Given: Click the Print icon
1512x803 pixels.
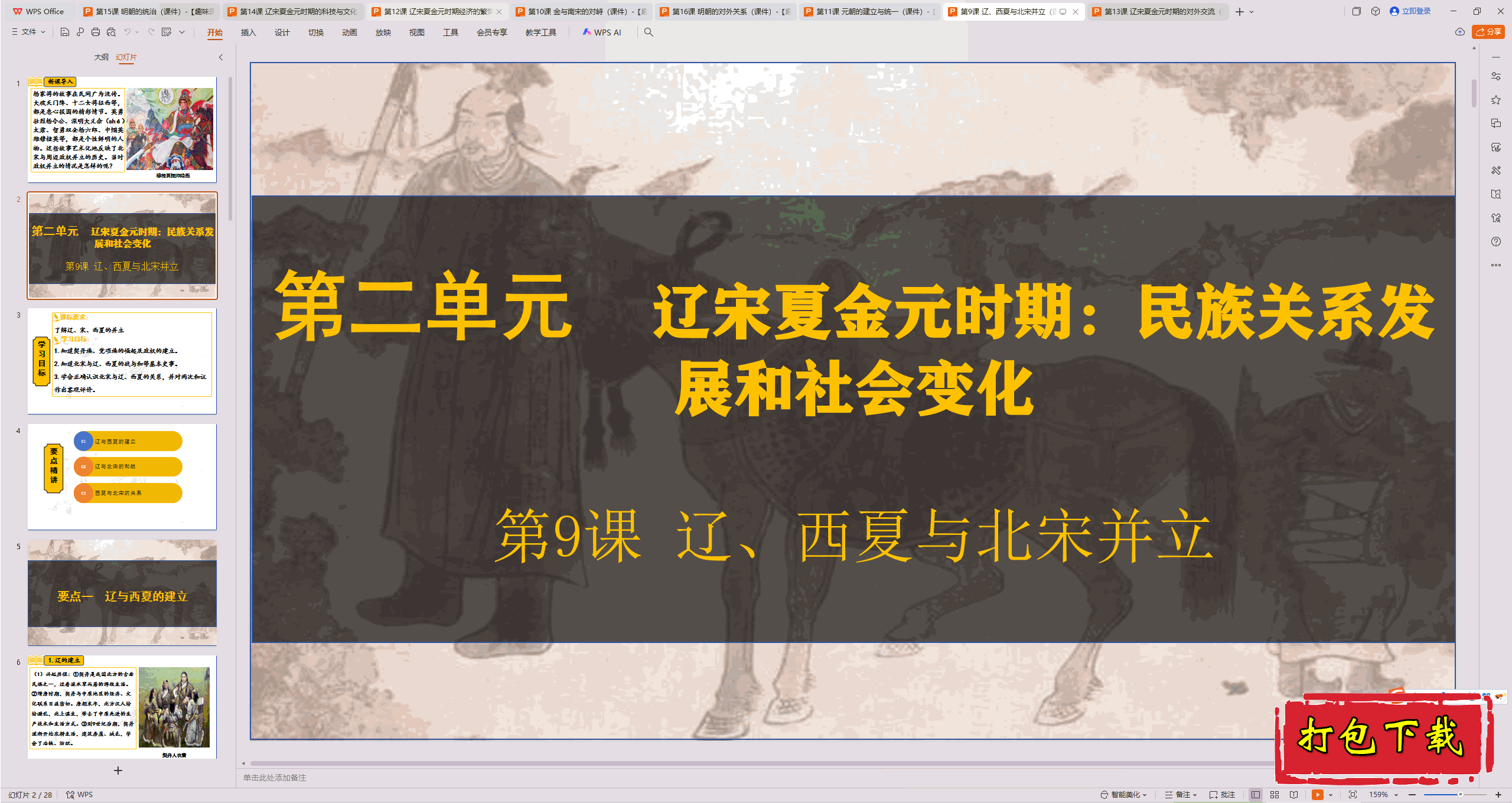Looking at the screenshot, I should (x=96, y=32).
